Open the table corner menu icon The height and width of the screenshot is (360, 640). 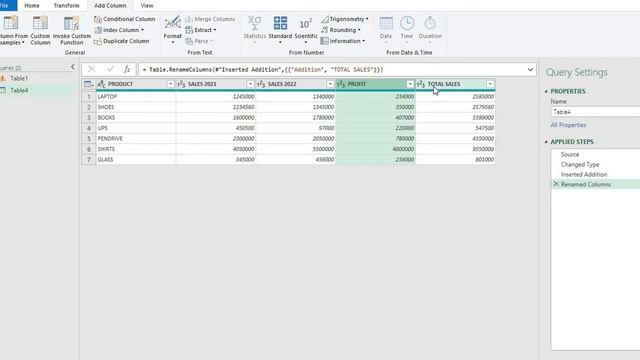point(89,84)
